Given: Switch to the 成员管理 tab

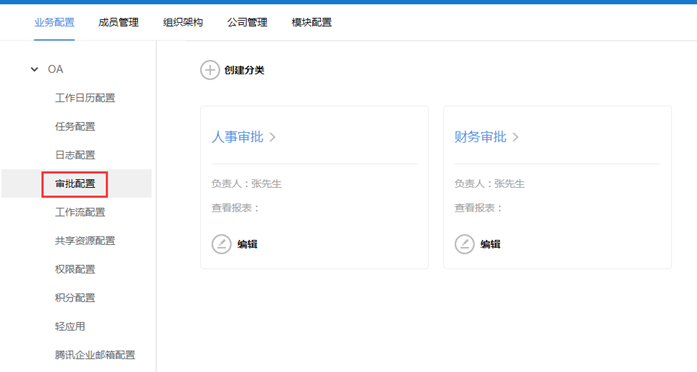Looking at the screenshot, I should [119, 22].
